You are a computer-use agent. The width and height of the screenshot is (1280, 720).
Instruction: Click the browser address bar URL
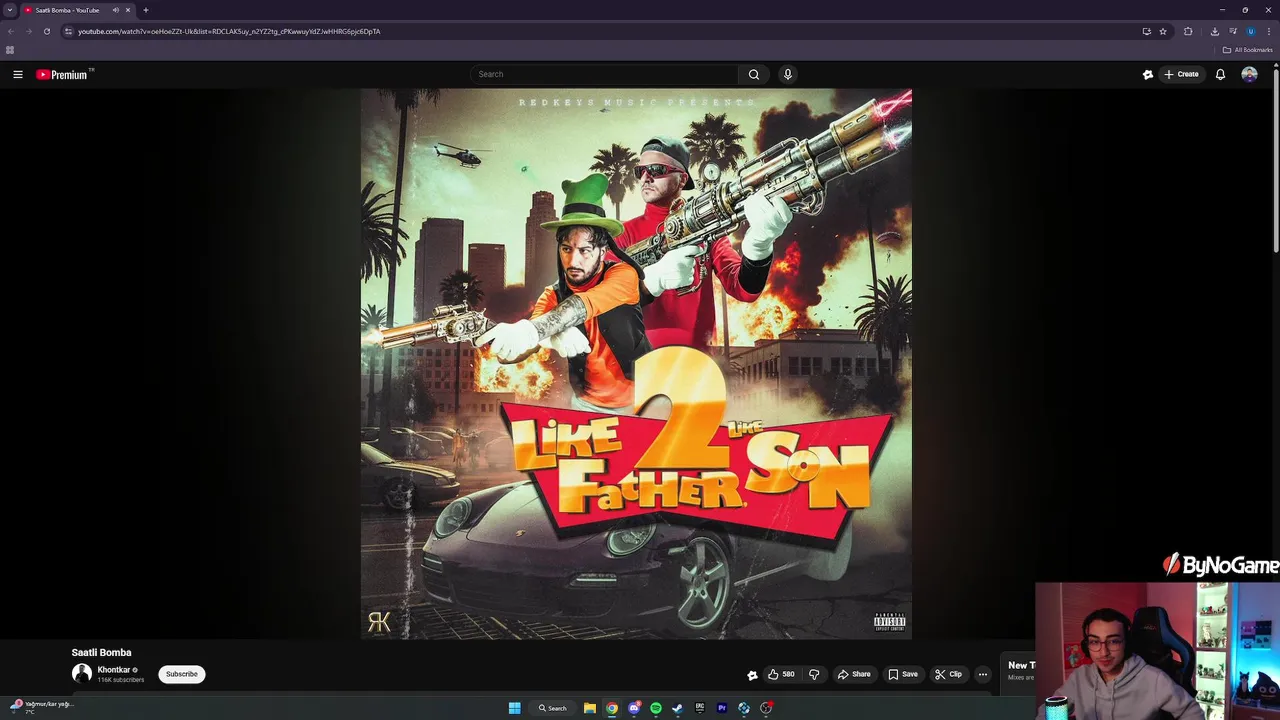pyautogui.click(x=229, y=31)
